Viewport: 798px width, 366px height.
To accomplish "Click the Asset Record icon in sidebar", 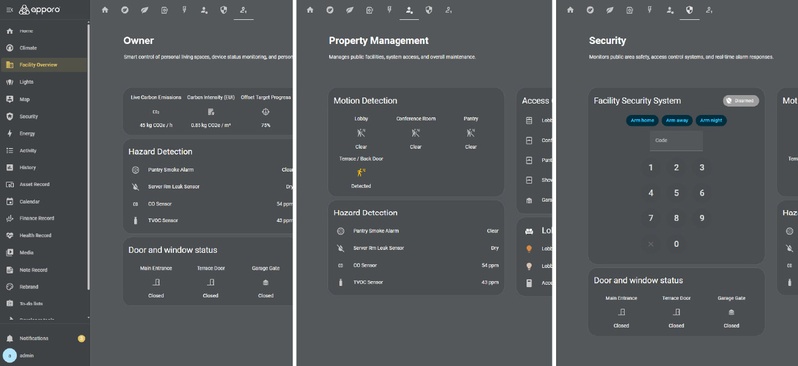I will tap(9, 184).
